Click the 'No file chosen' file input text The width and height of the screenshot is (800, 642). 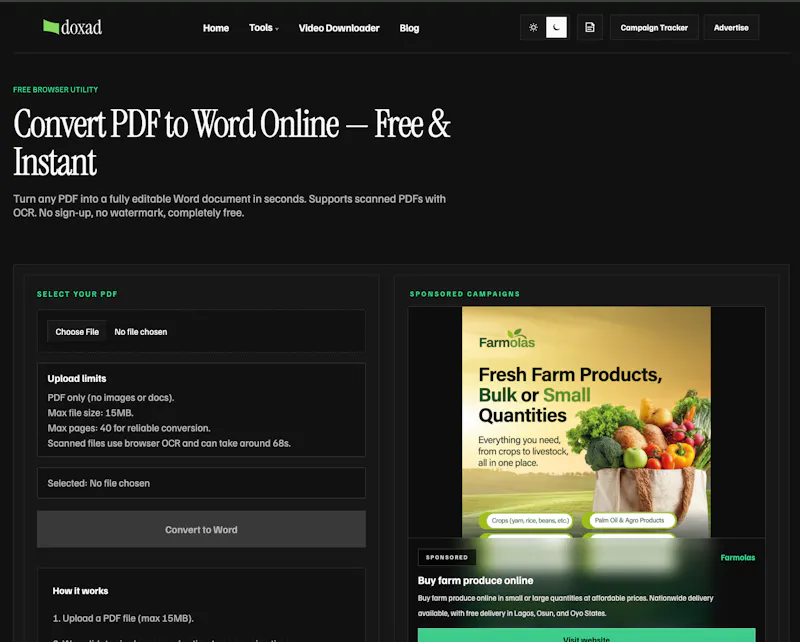tap(141, 332)
